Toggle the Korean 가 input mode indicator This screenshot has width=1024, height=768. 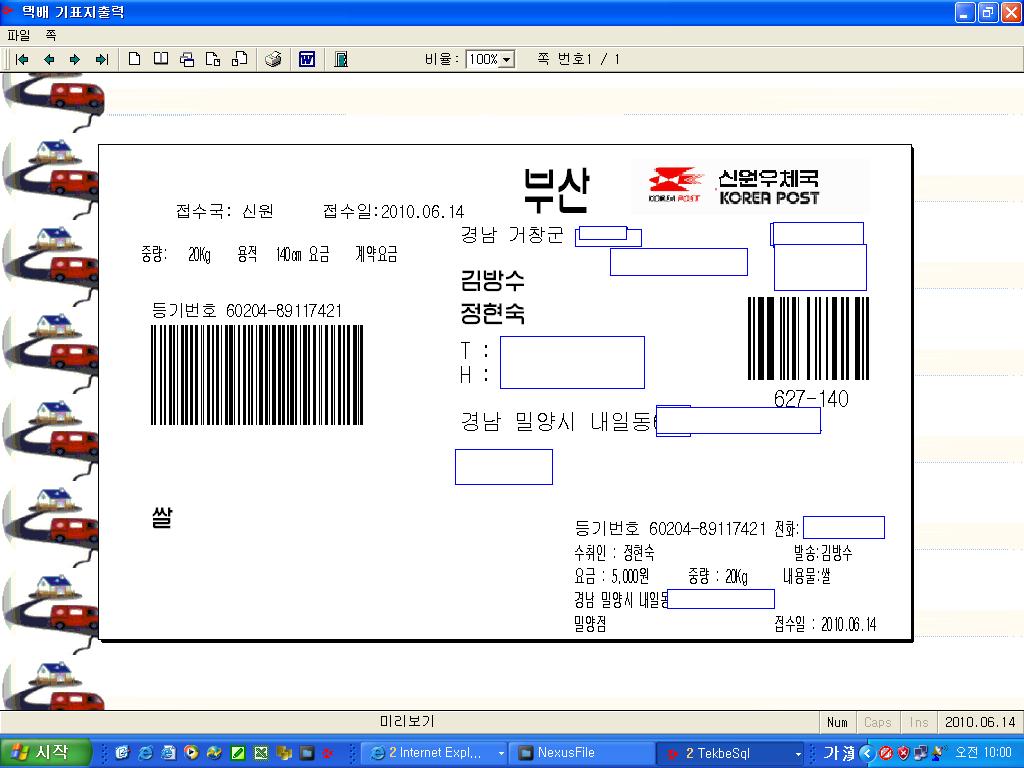click(x=830, y=753)
